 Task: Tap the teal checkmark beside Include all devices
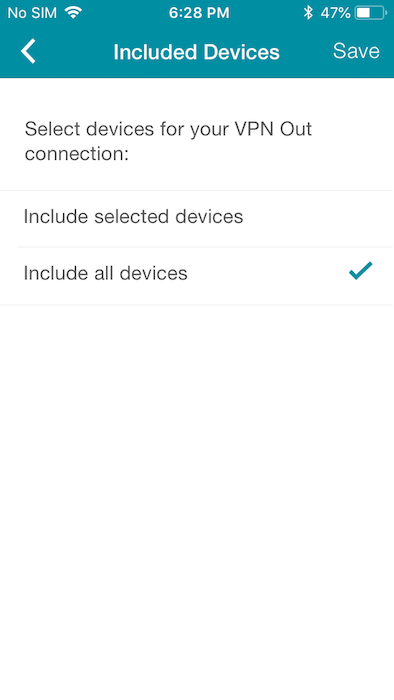click(361, 271)
